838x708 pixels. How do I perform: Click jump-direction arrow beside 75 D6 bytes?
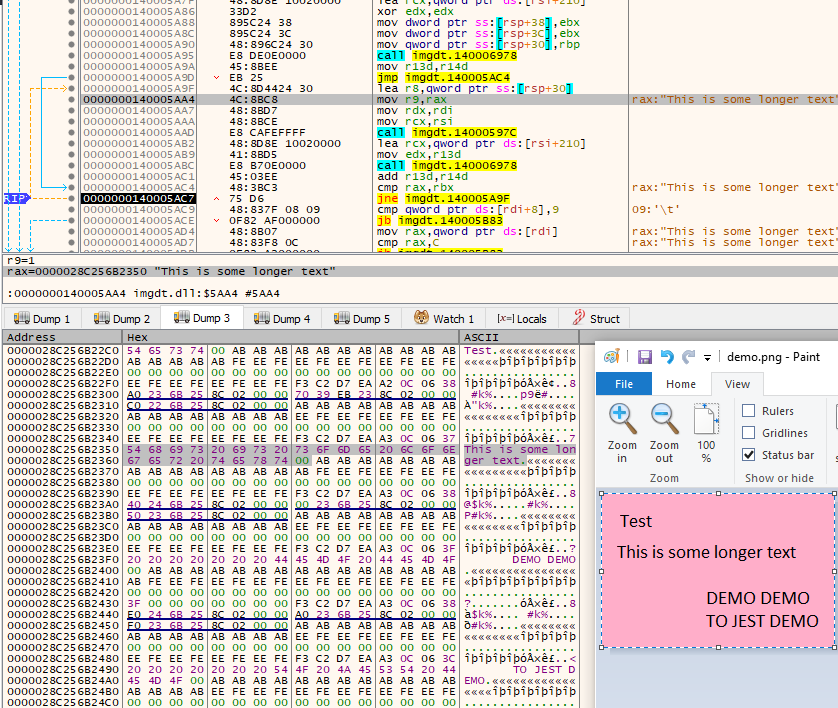(x=216, y=198)
